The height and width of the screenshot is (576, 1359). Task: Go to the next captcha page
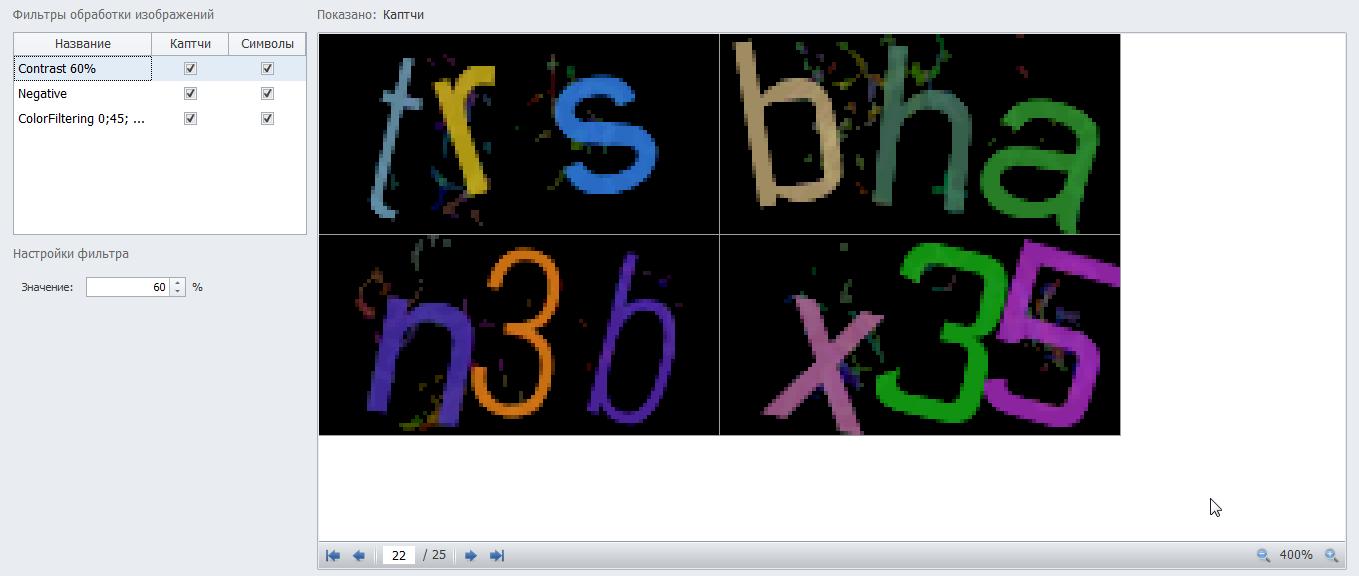(471, 555)
